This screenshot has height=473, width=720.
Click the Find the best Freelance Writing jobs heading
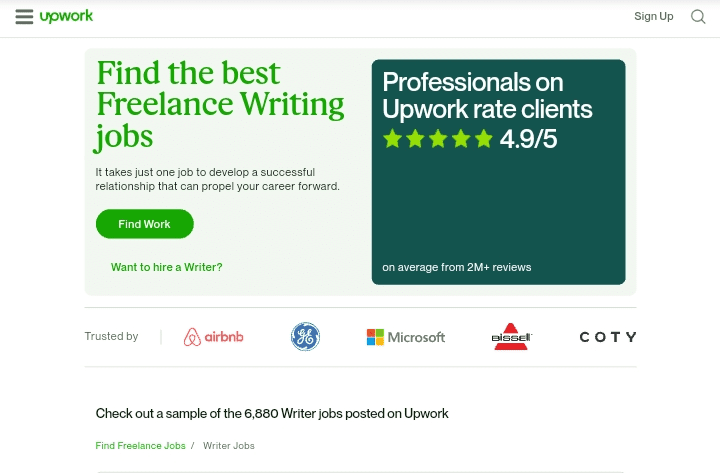pos(220,106)
